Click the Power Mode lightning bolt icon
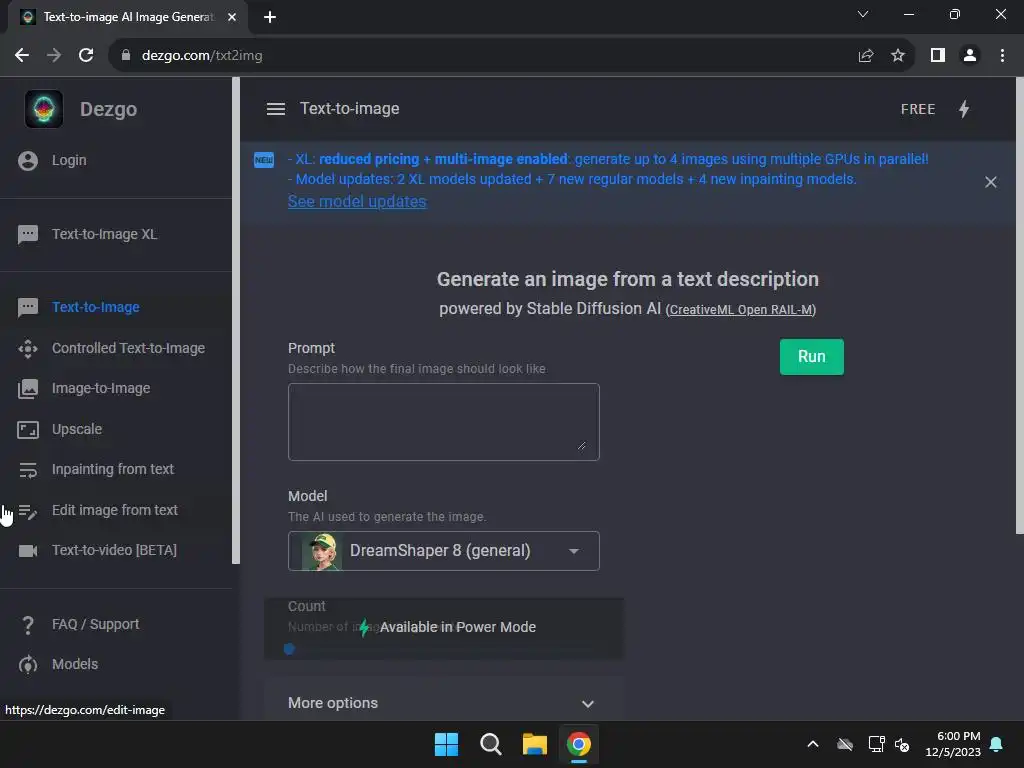The height and width of the screenshot is (768, 1024). coord(964,109)
